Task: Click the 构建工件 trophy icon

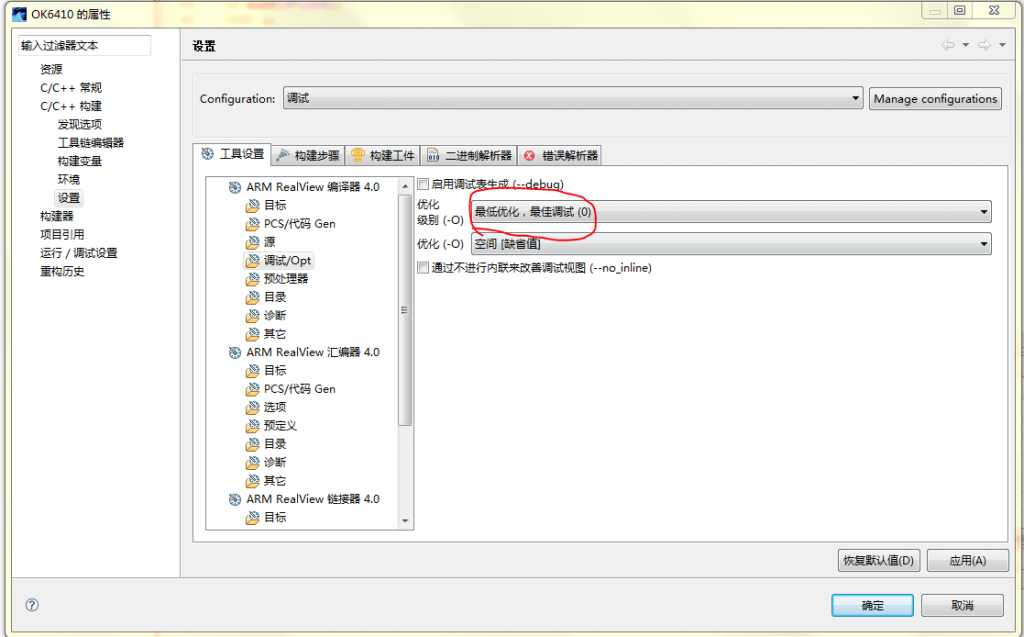Action: (358, 155)
